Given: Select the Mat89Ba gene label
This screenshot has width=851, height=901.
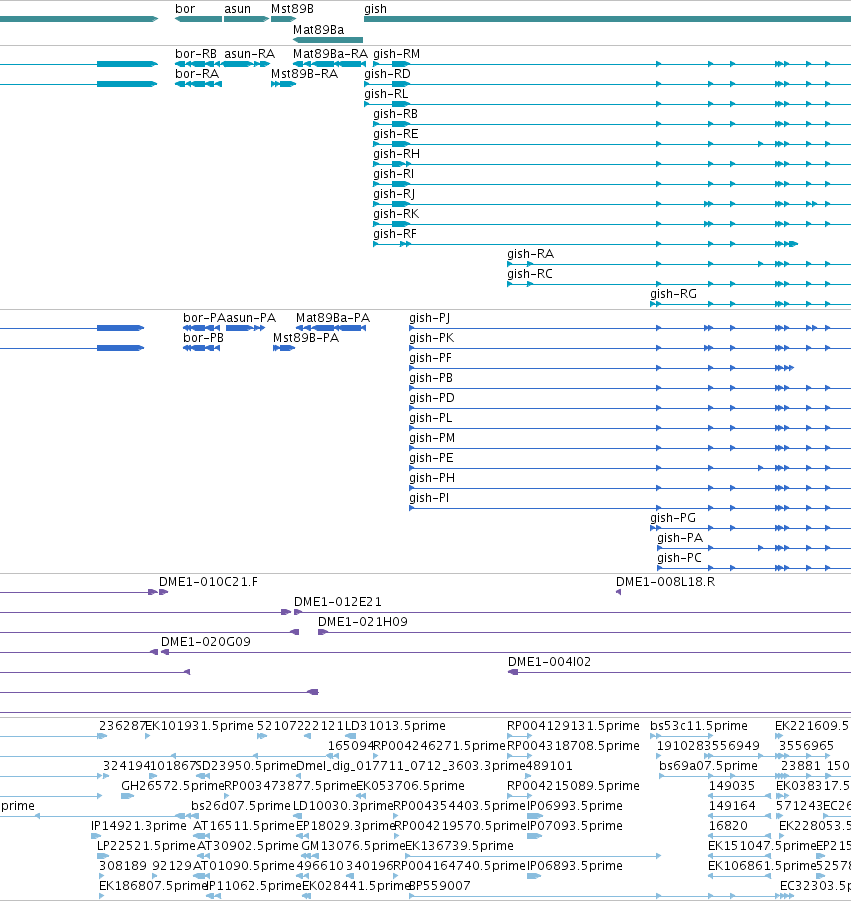Looking at the screenshot, I should click(x=318, y=29).
